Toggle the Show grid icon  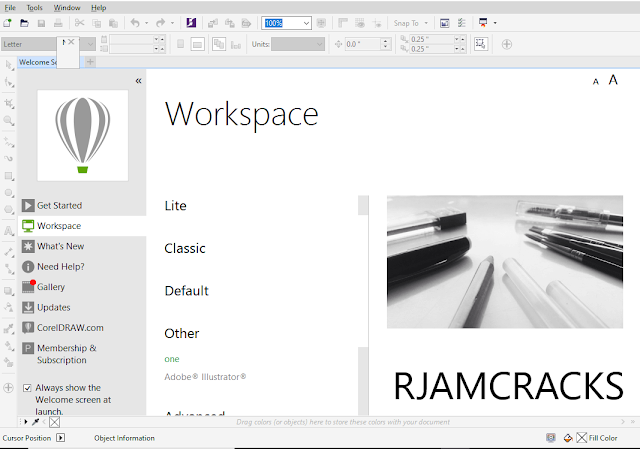point(360,23)
